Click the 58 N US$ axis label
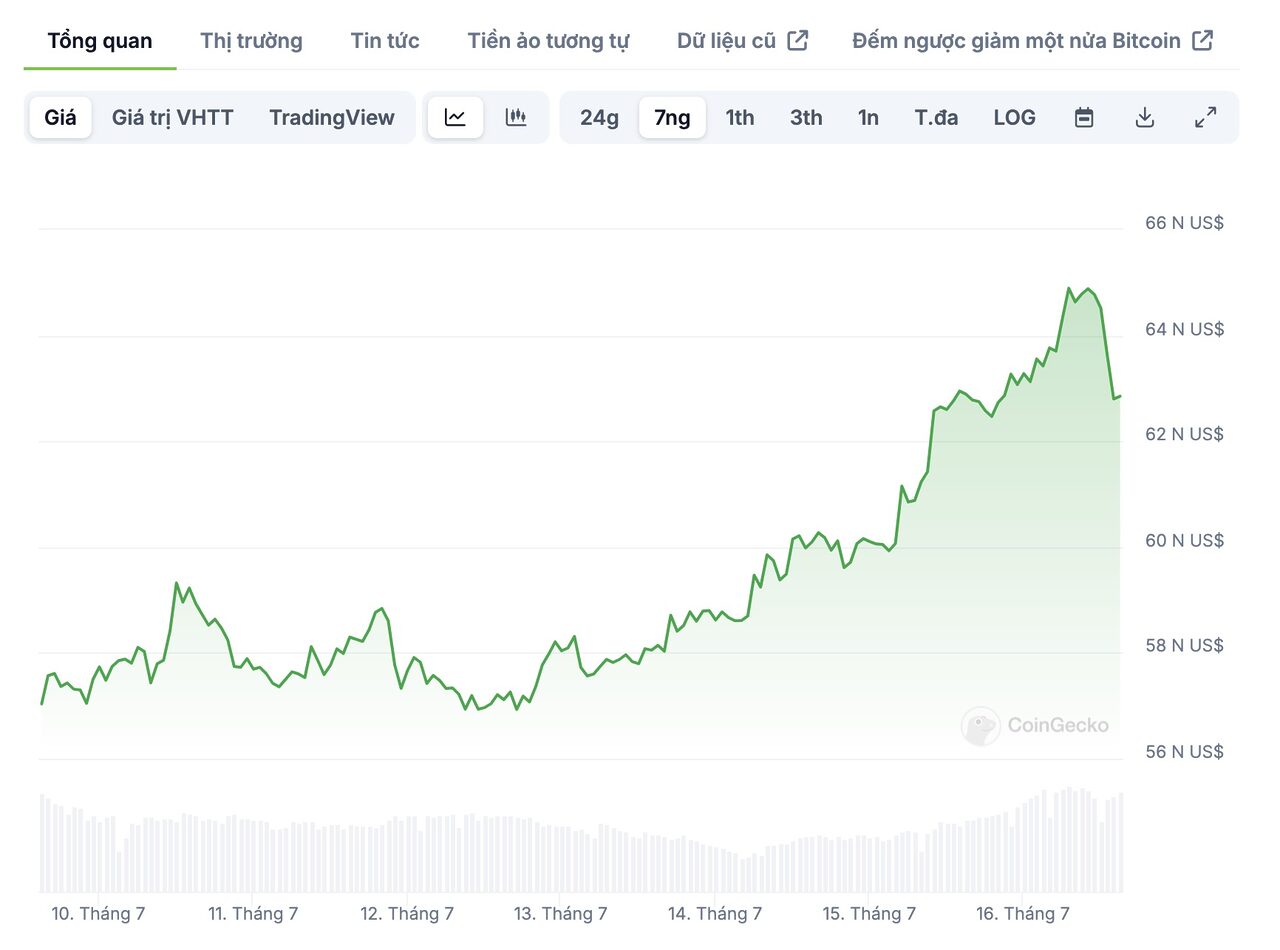The image size is (1280, 950). (x=1184, y=645)
